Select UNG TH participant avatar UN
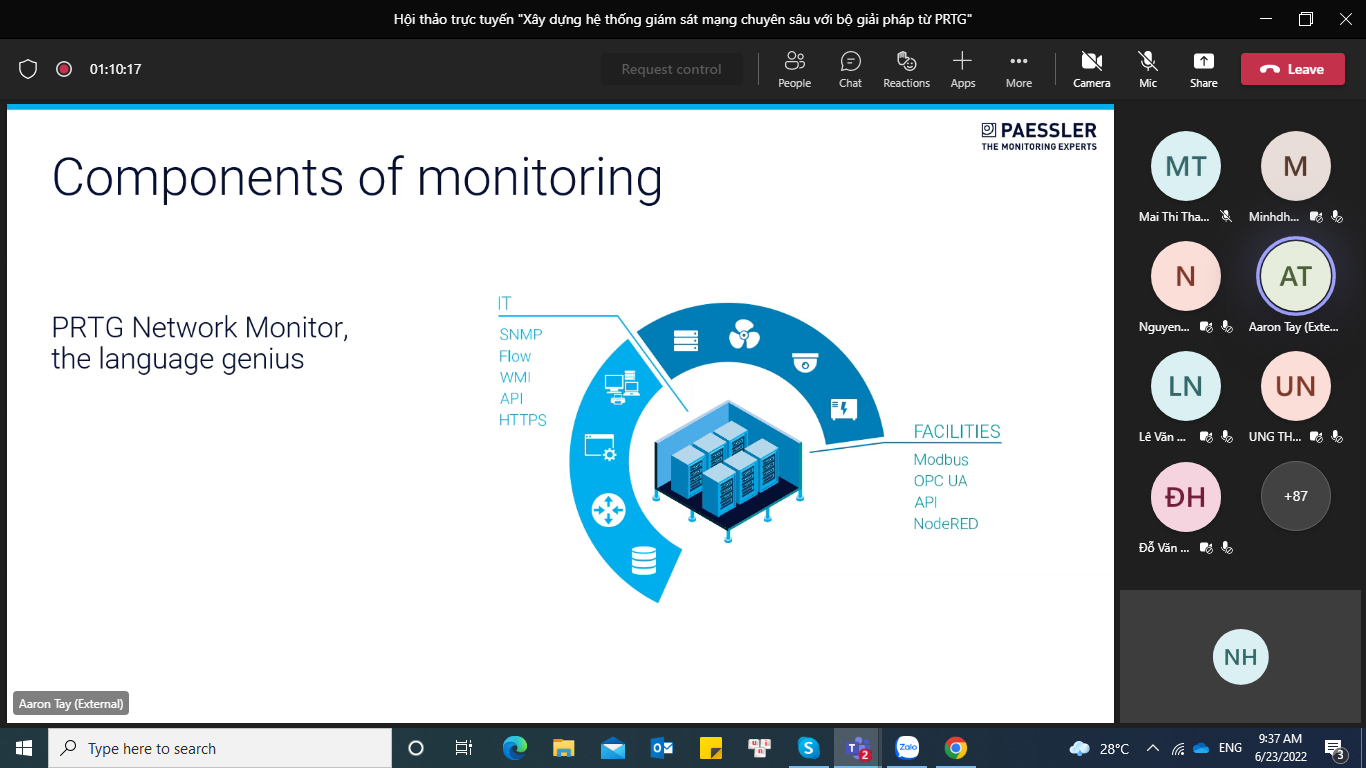The width and height of the screenshot is (1366, 768). (x=1296, y=386)
